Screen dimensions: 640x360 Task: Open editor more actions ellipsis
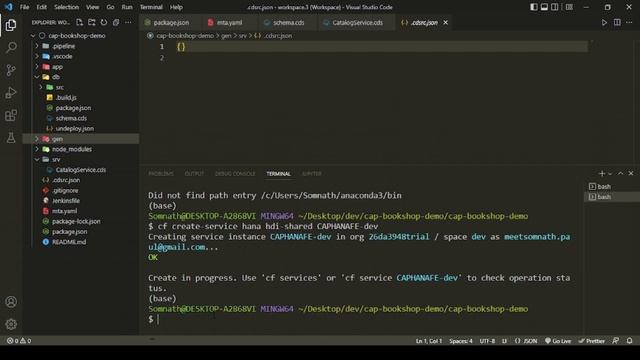[629, 22]
